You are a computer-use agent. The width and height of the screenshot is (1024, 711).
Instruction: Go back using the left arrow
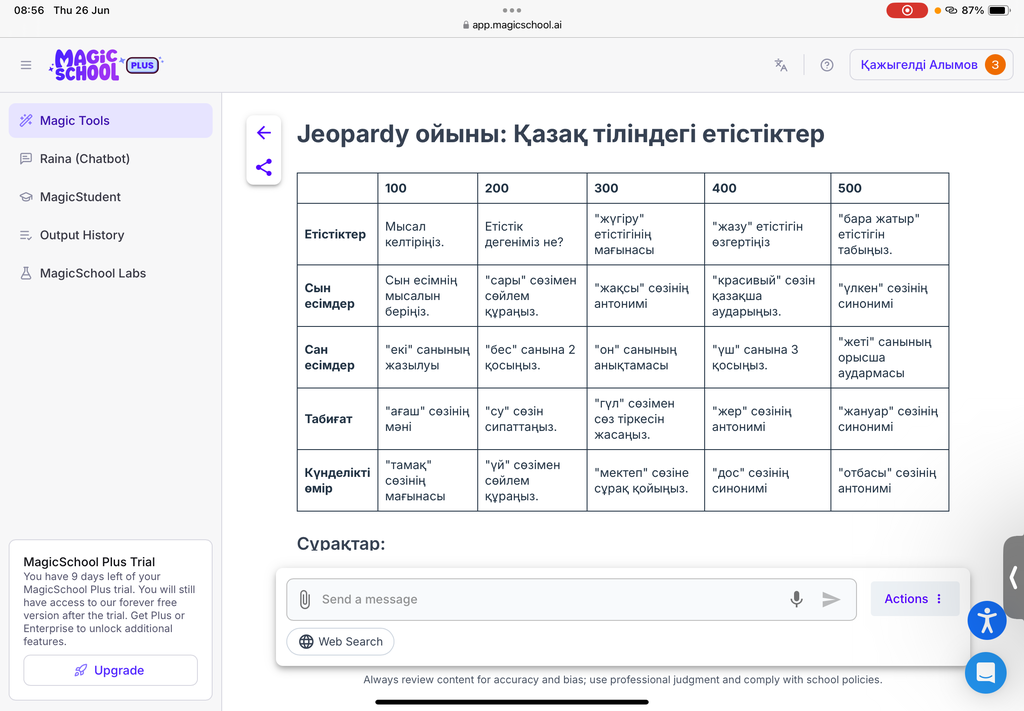tap(264, 133)
